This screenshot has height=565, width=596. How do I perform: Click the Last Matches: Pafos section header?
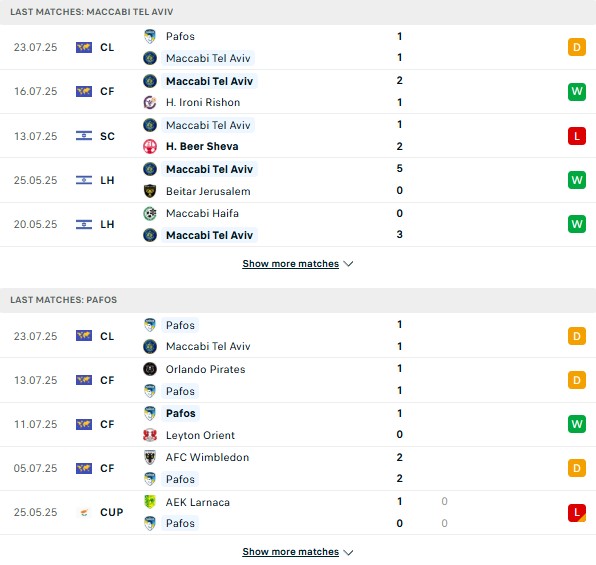298,300
